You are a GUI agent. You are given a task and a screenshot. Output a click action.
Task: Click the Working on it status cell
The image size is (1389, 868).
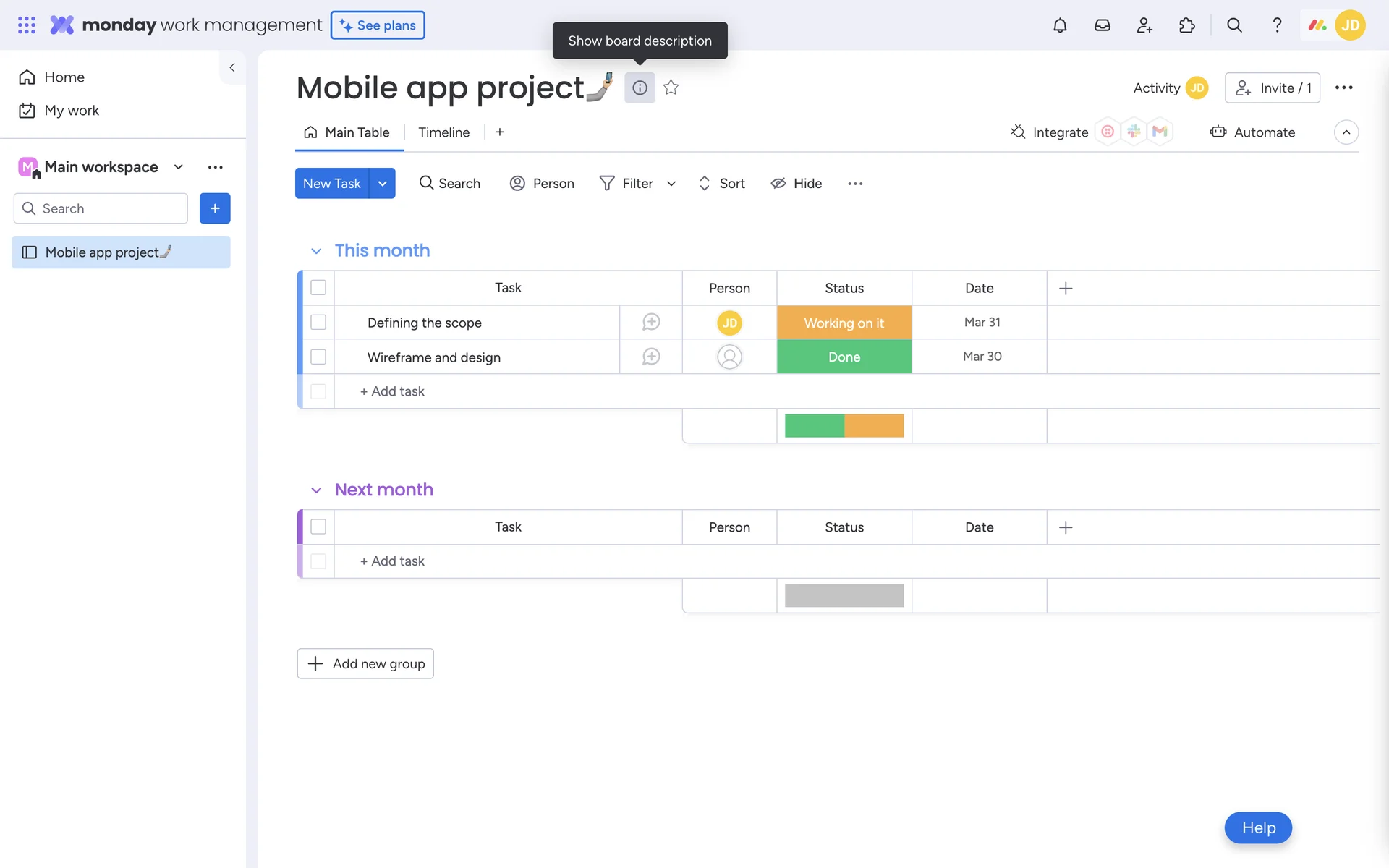coord(844,323)
